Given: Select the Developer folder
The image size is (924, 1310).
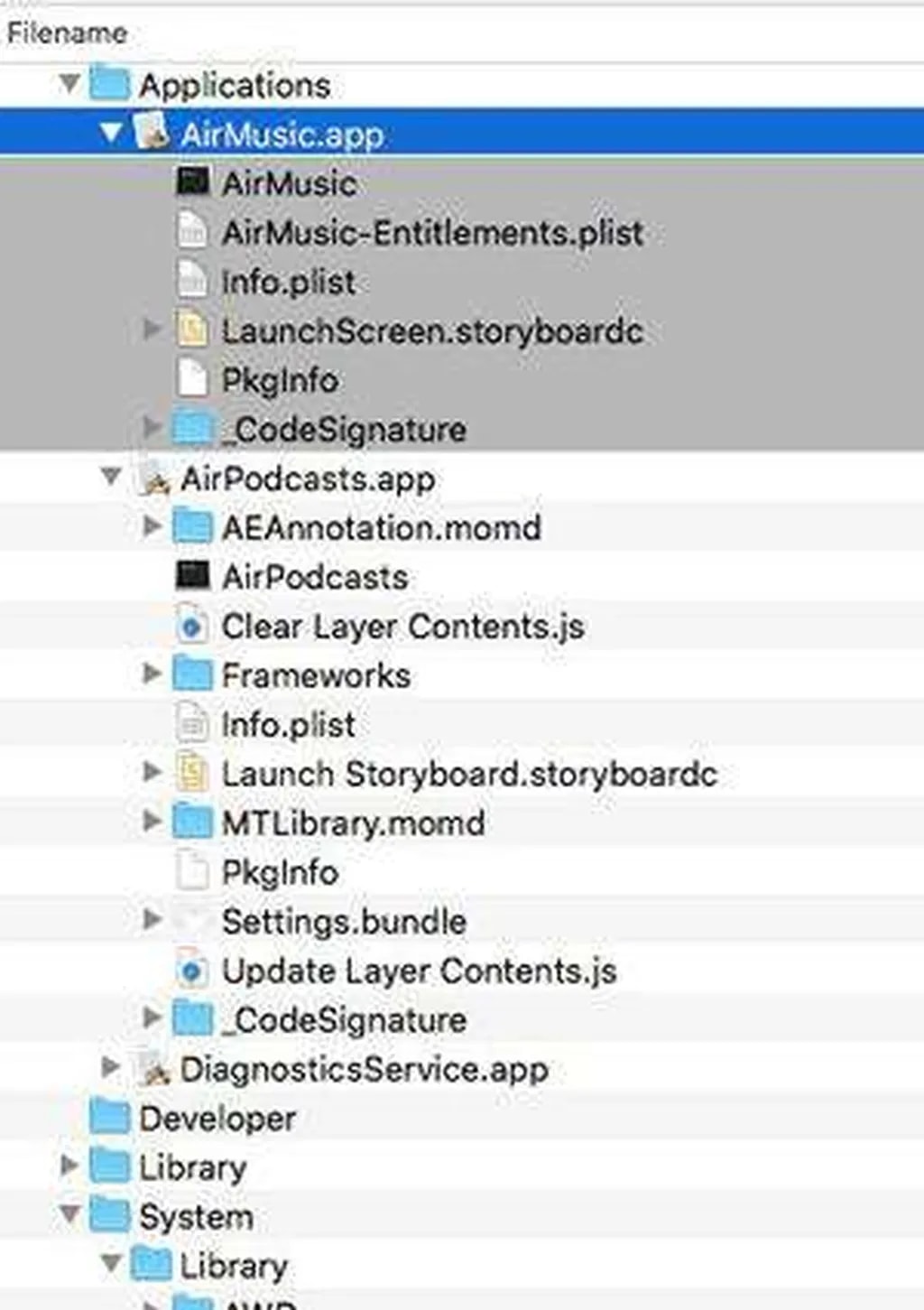Looking at the screenshot, I should pyautogui.click(x=217, y=1119).
